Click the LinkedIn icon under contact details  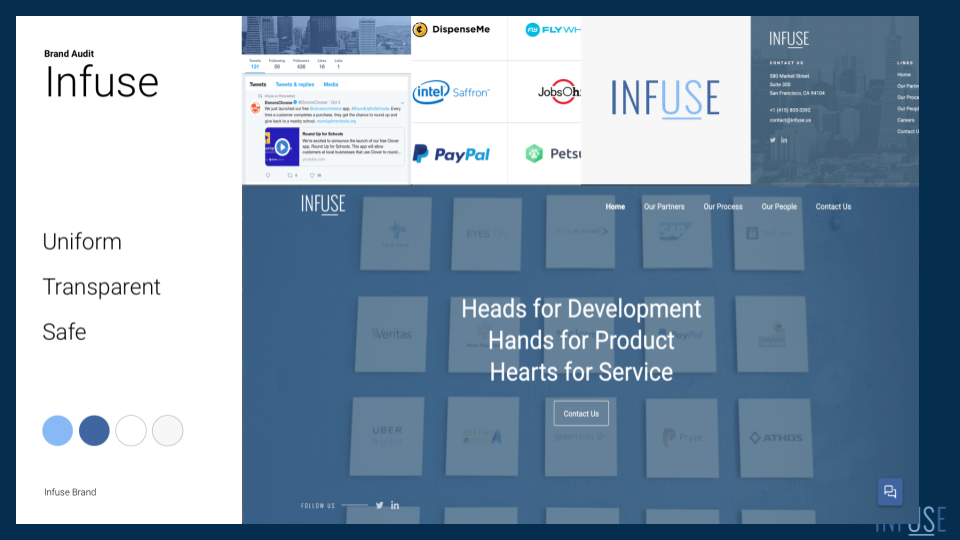784,140
